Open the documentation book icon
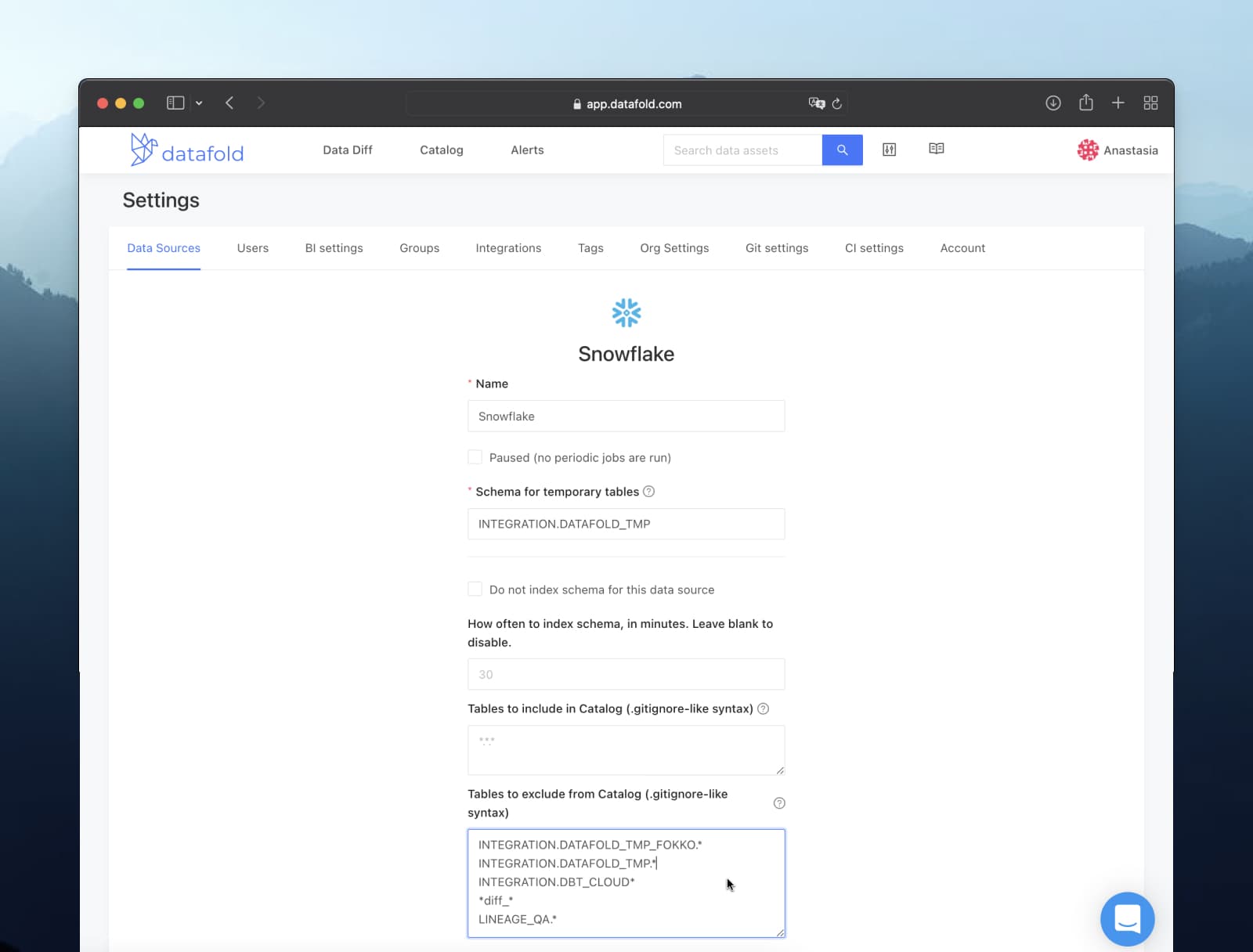Viewport: 1253px width, 952px height. 936,149
